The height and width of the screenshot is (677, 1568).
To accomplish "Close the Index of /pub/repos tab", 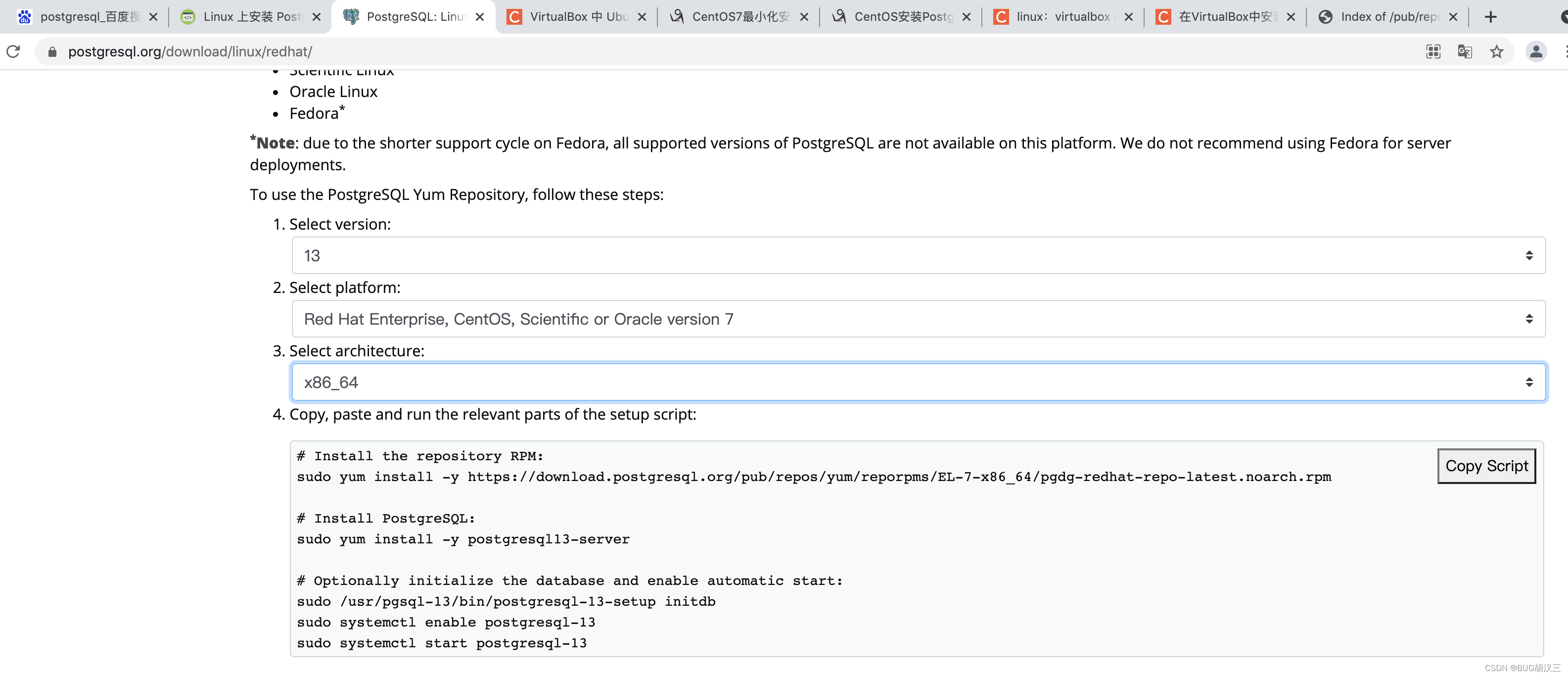I will coord(1453,17).
